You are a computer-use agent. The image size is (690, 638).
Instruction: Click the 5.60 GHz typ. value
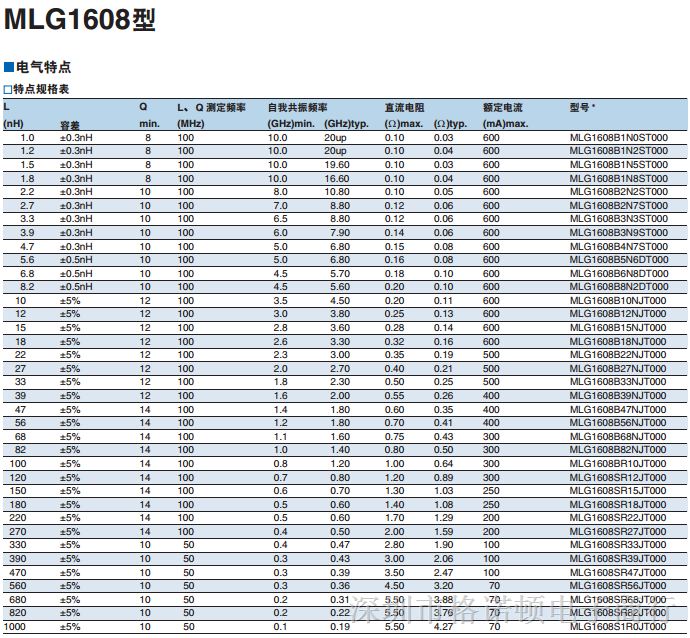340,287
